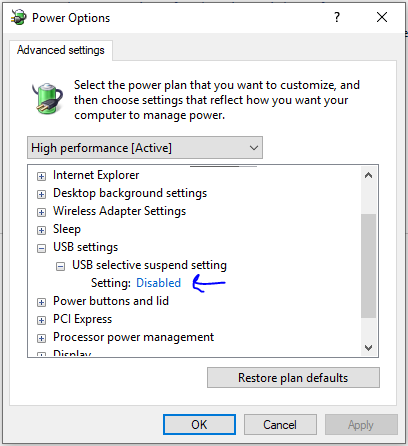Expand Power buttons and lid node

pos(41,302)
